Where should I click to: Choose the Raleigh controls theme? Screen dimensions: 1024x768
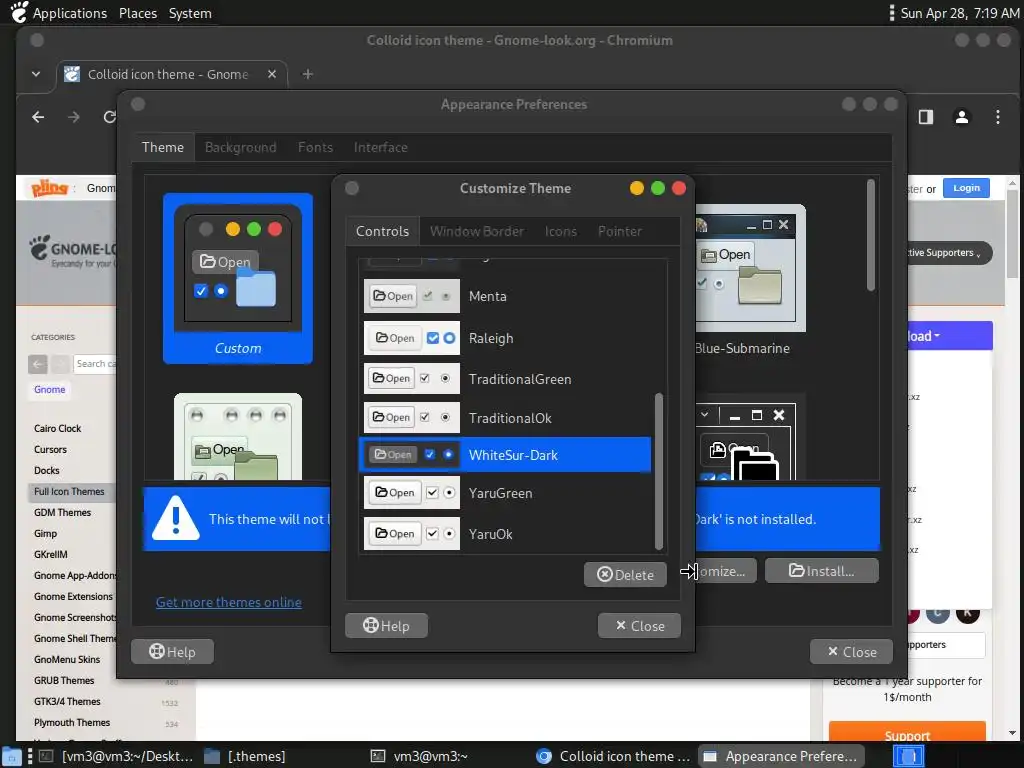tap(505, 338)
